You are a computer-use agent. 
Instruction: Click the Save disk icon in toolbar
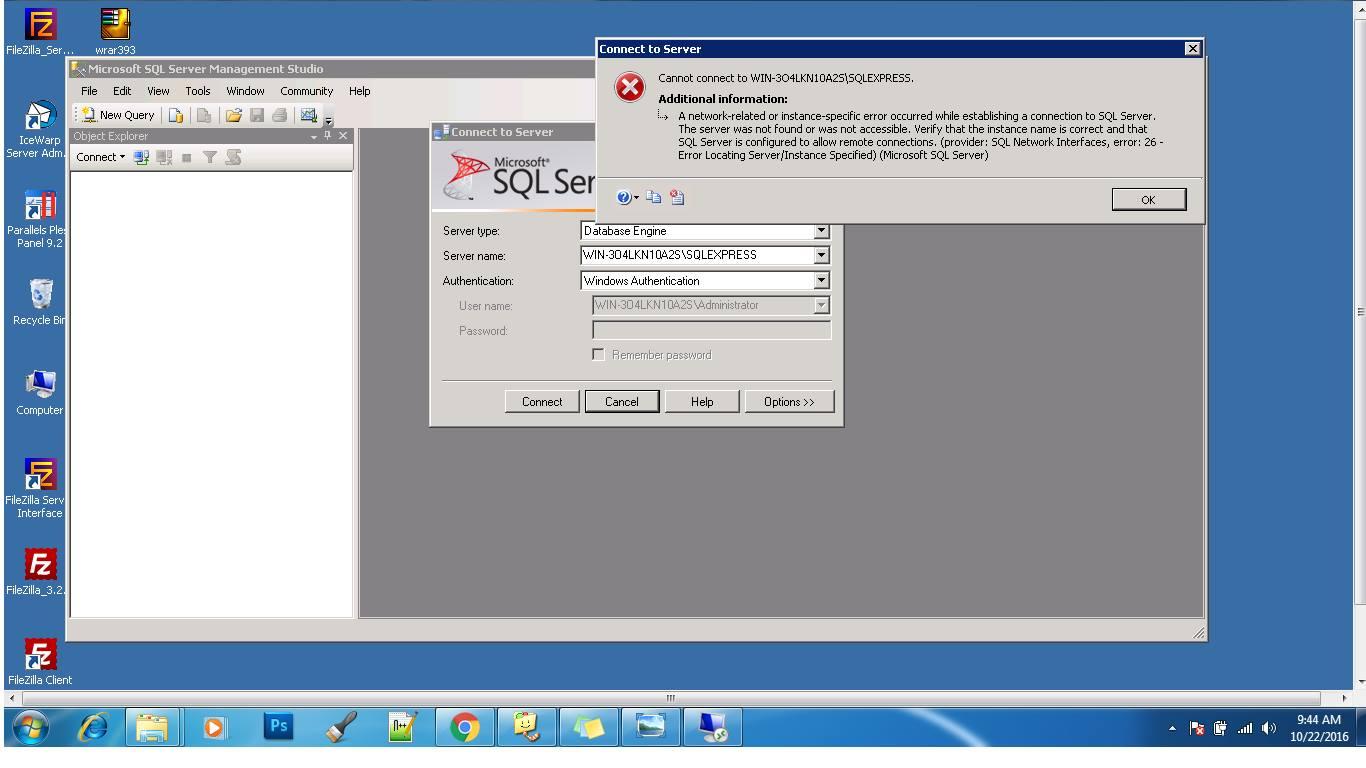coord(257,115)
